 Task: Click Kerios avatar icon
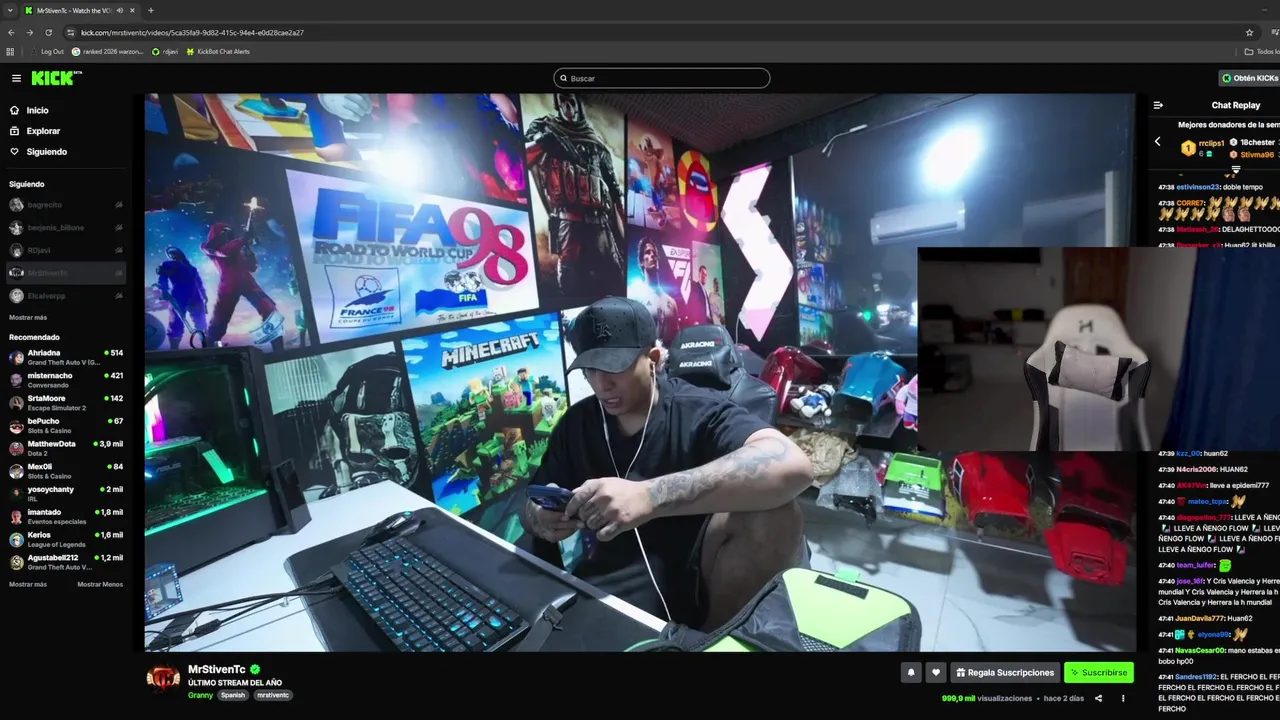(16, 539)
